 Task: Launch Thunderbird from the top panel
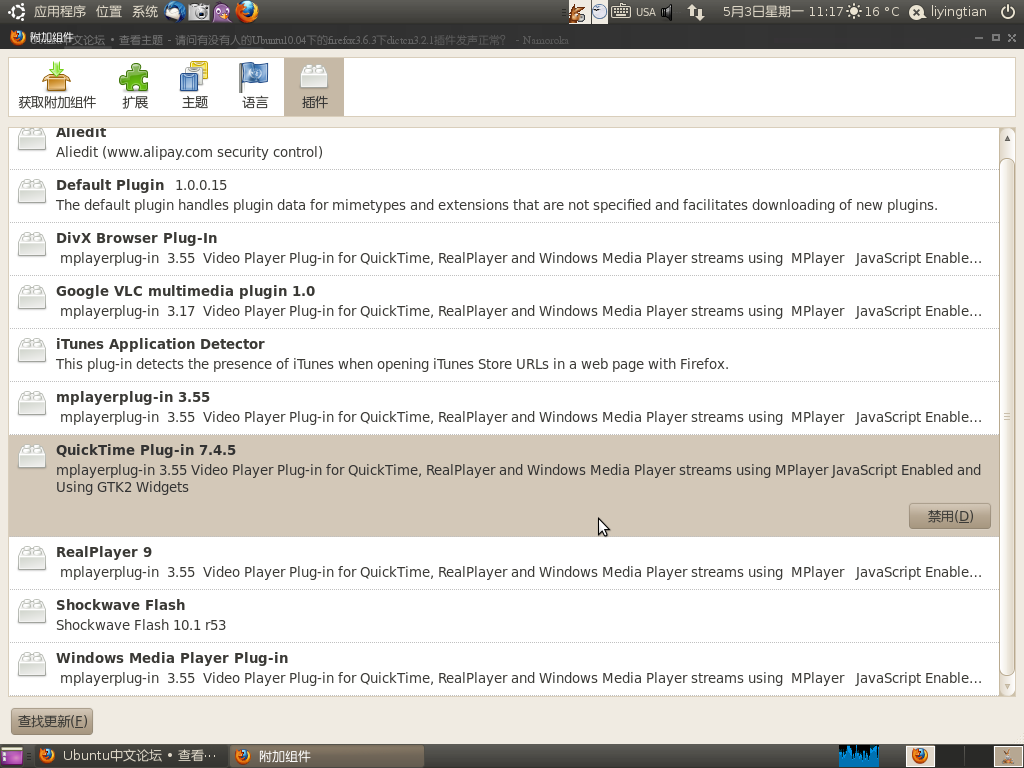point(174,11)
